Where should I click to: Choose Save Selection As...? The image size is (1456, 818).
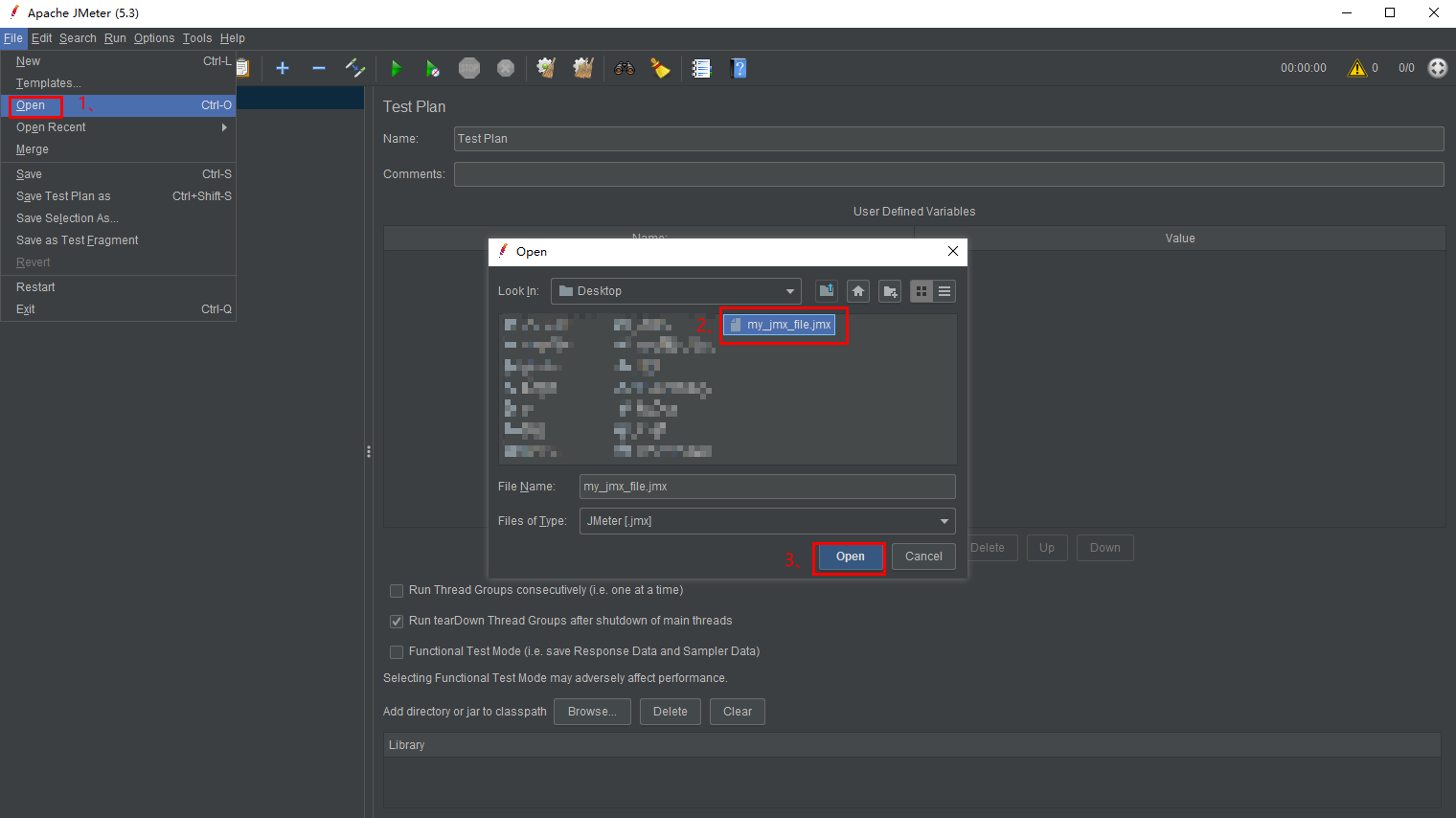(119, 218)
